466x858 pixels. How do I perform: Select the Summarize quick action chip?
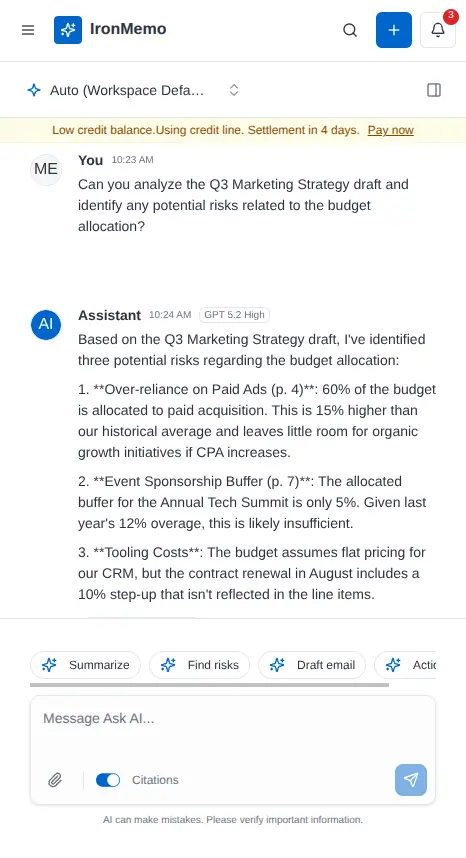tap(85, 665)
